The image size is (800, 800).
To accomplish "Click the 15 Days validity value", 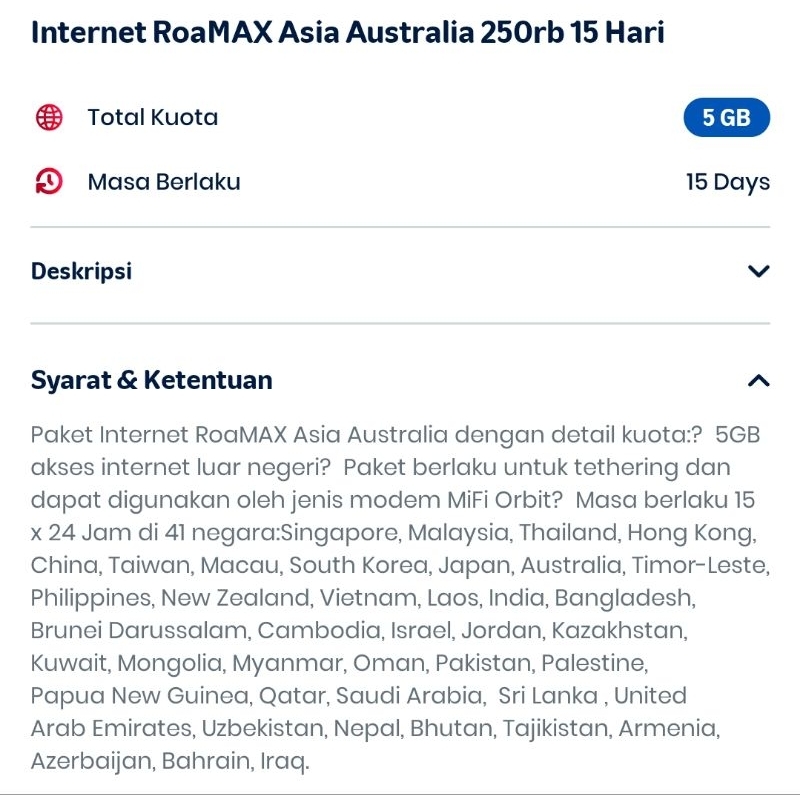I will pos(727,182).
